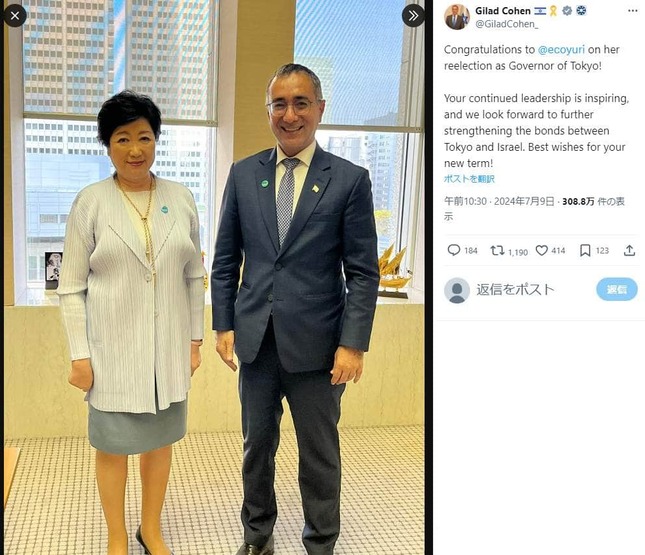Click the grey user avatar by reply box
The image size is (645, 555).
click(457, 290)
